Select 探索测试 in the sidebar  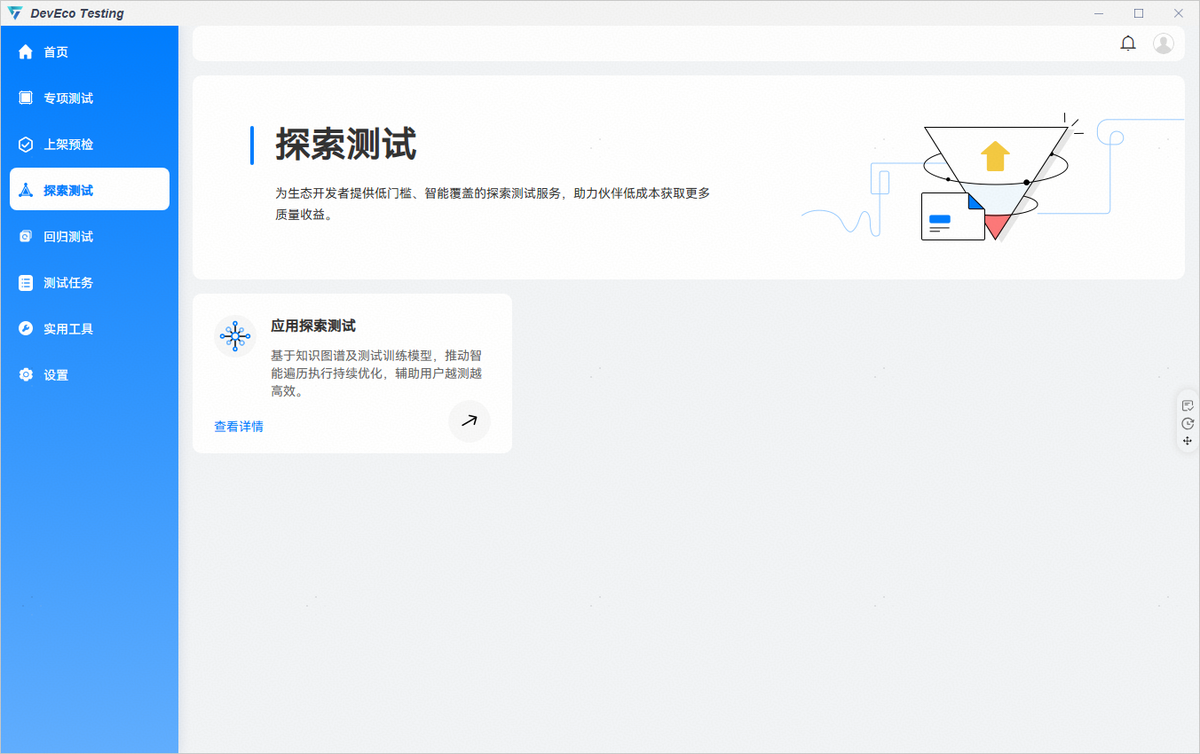68,190
